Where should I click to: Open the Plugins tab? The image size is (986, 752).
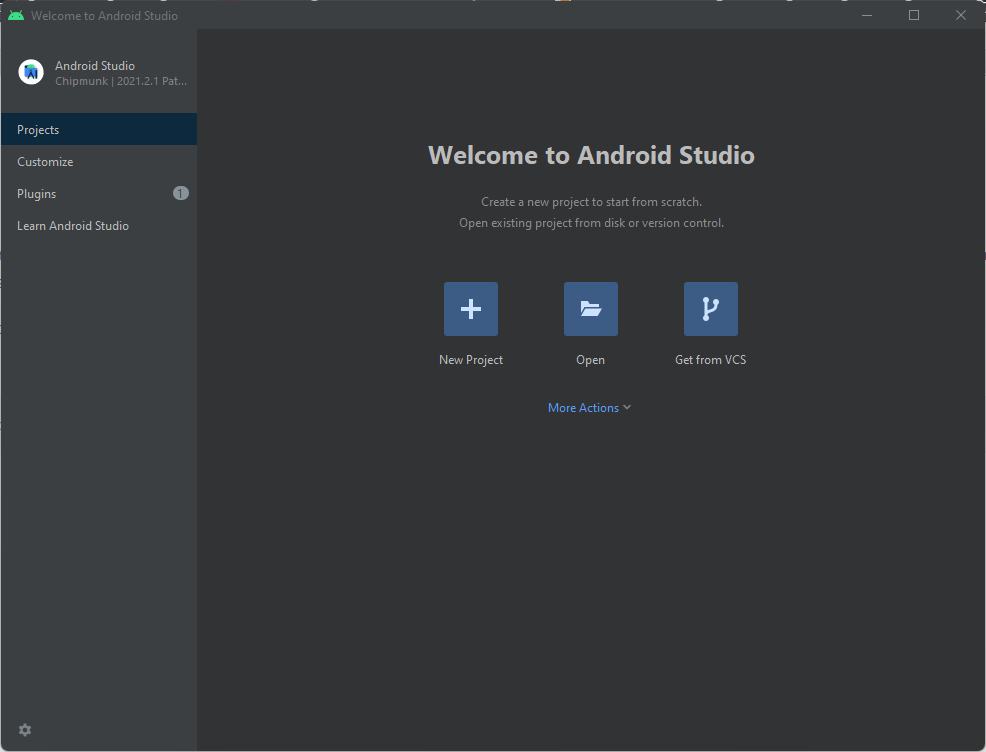[x=99, y=194]
